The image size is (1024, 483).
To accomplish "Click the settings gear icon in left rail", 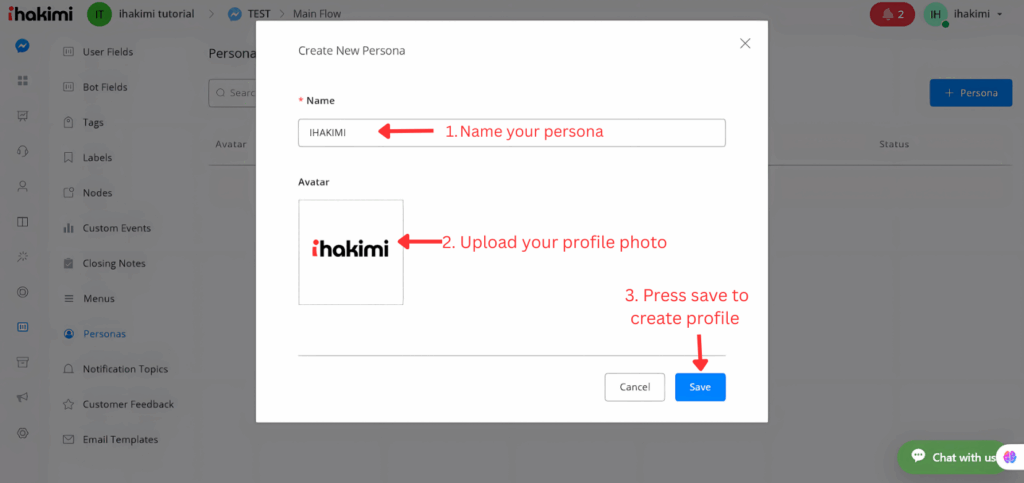I will [22, 433].
